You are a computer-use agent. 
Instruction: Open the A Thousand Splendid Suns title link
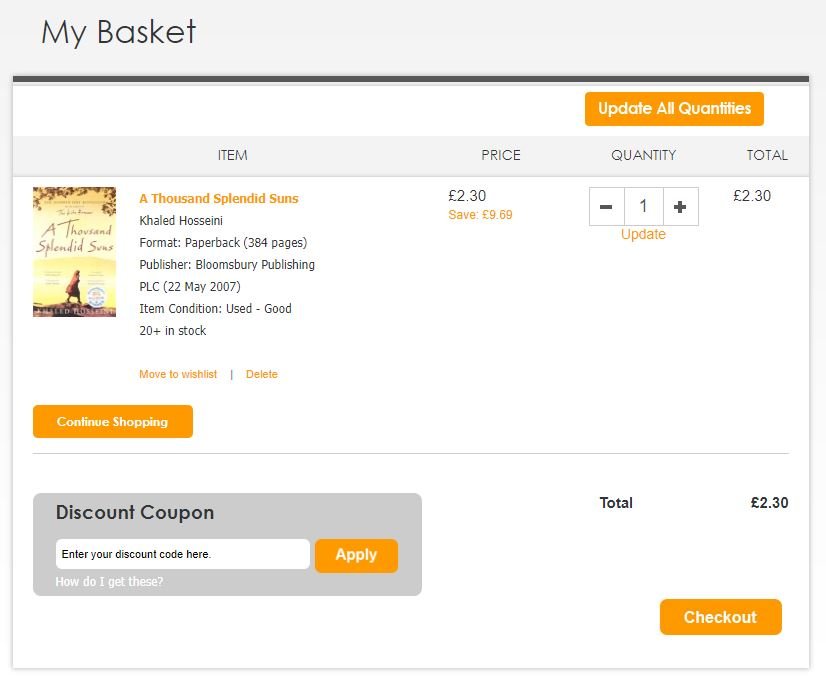pyautogui.click(x=218, y=198)
